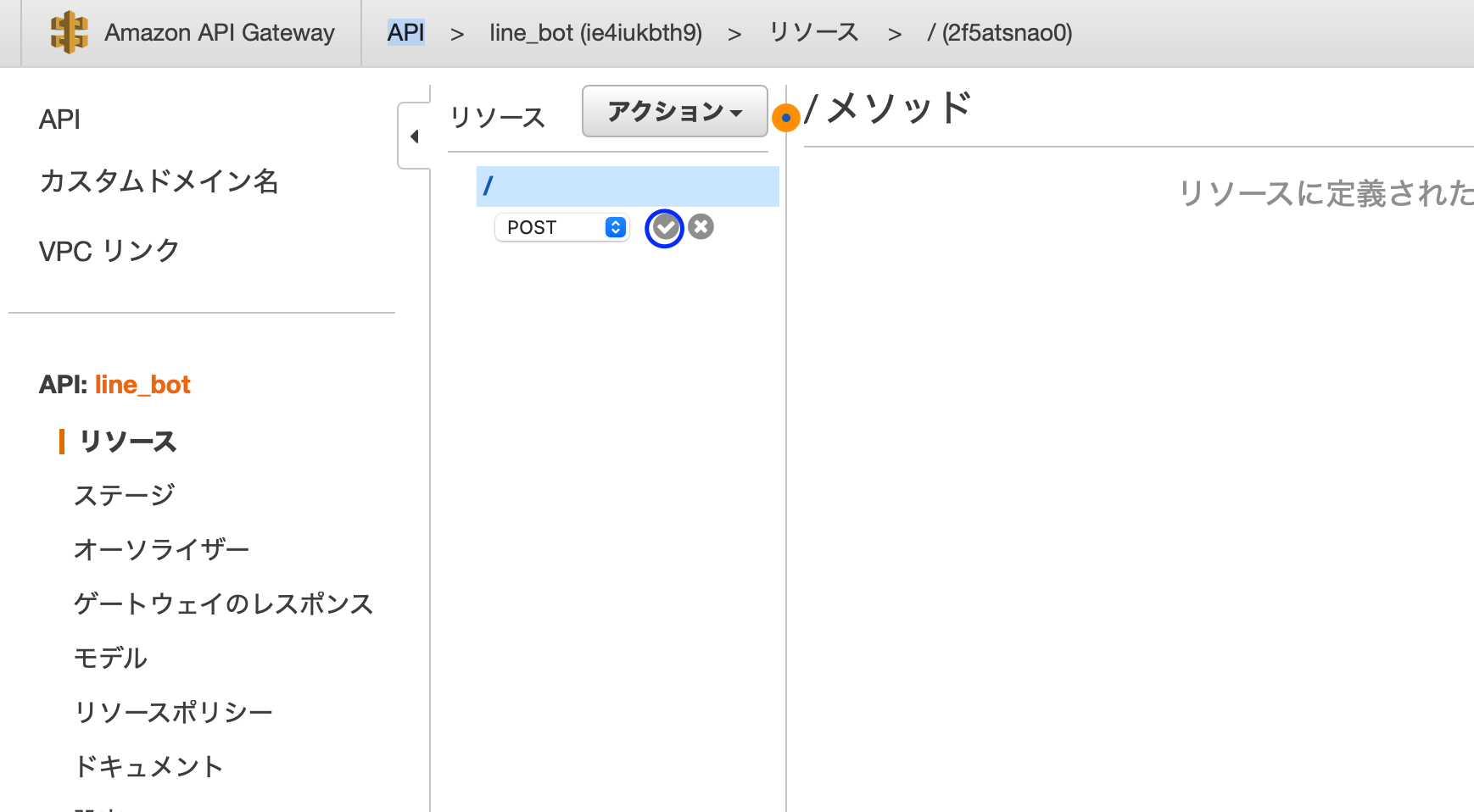
Task: Expand the root resource / in tree
Action: coord(489,185)
